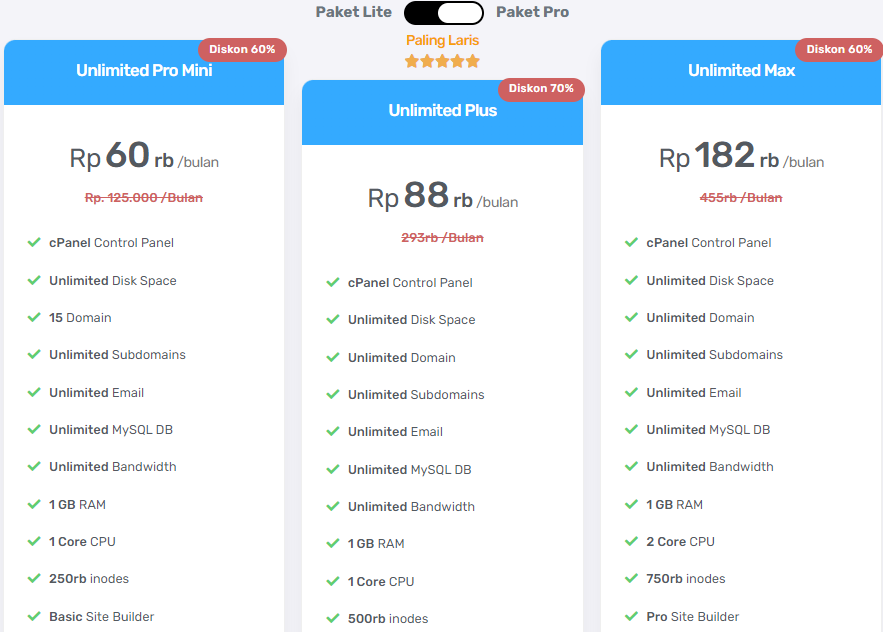Open the Unlimited Pro Mini plan header

point(143,71)
